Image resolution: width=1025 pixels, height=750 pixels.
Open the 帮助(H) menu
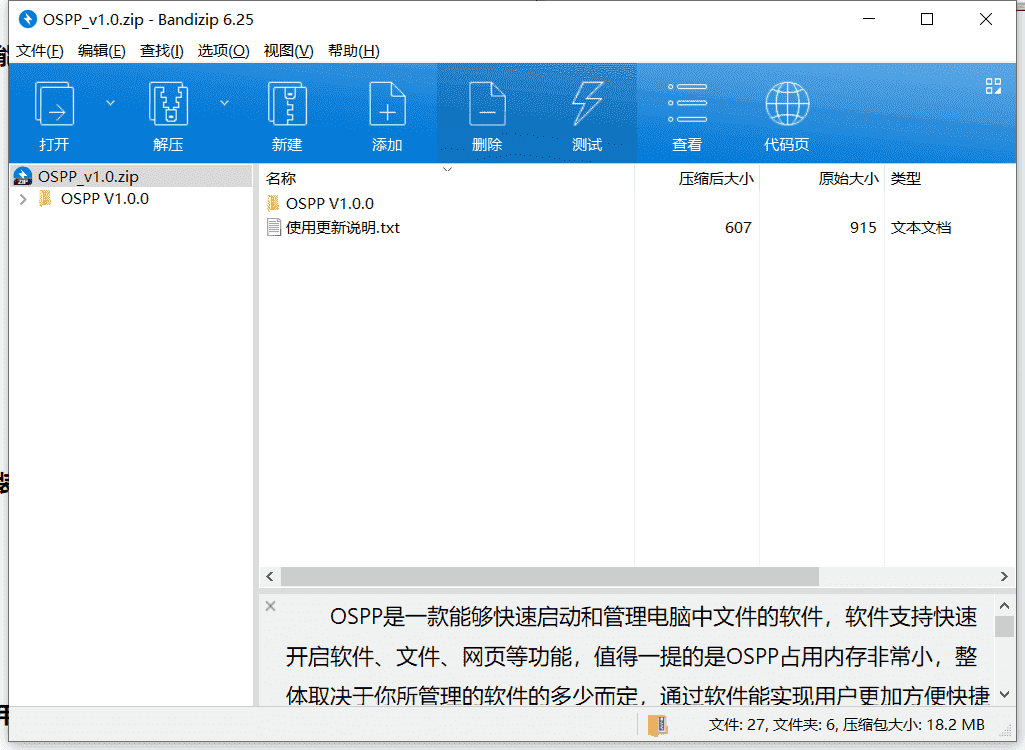[354, 51]
